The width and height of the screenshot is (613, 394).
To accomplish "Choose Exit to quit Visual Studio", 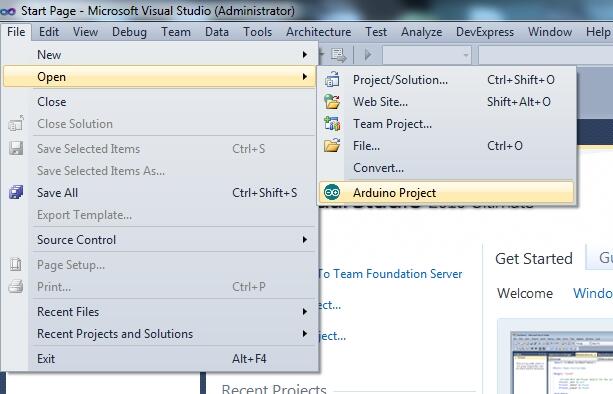I will pyautogui.click(x=159, y=358).
